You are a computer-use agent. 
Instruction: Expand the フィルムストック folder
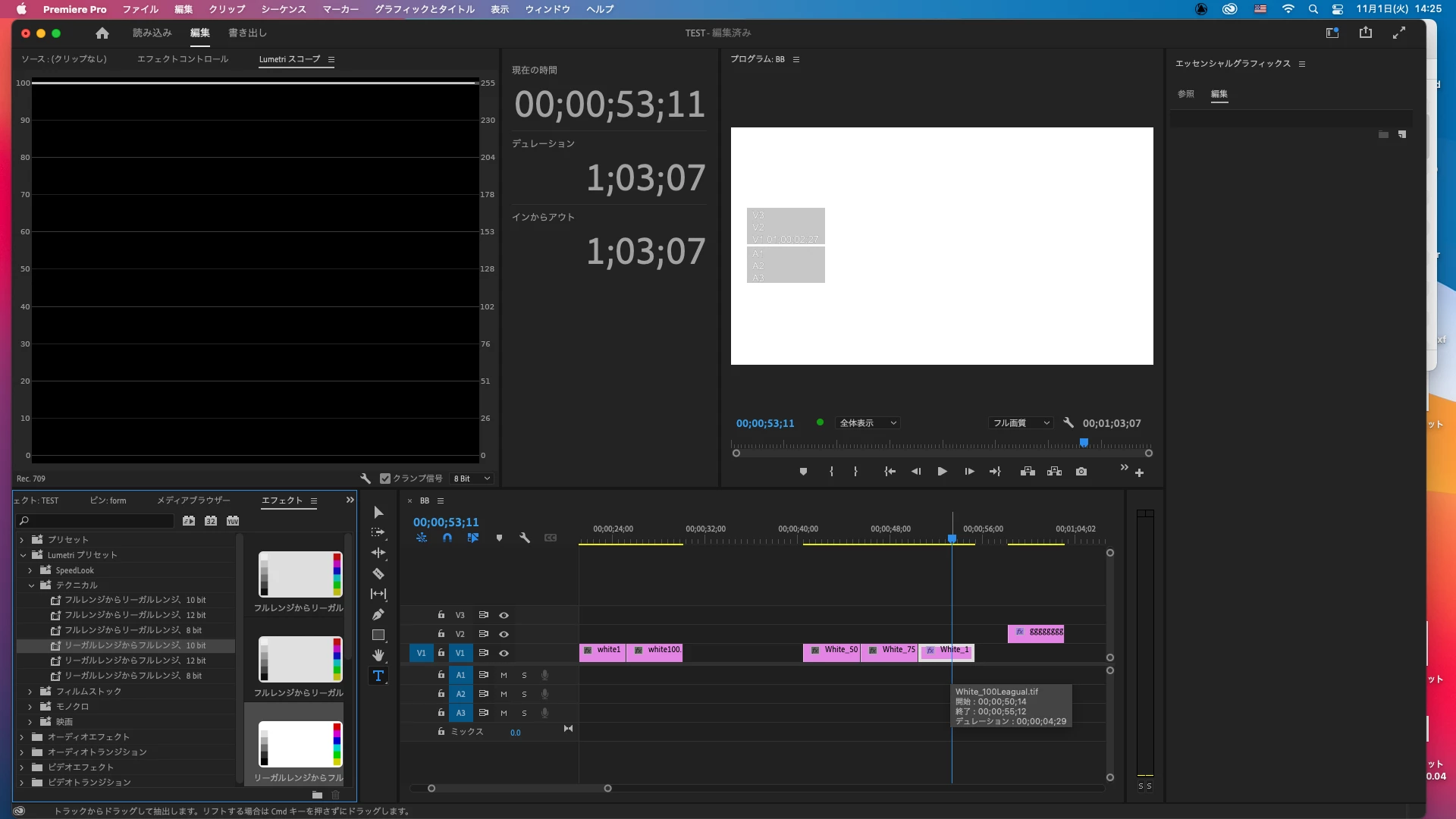(x=30, y=692)
